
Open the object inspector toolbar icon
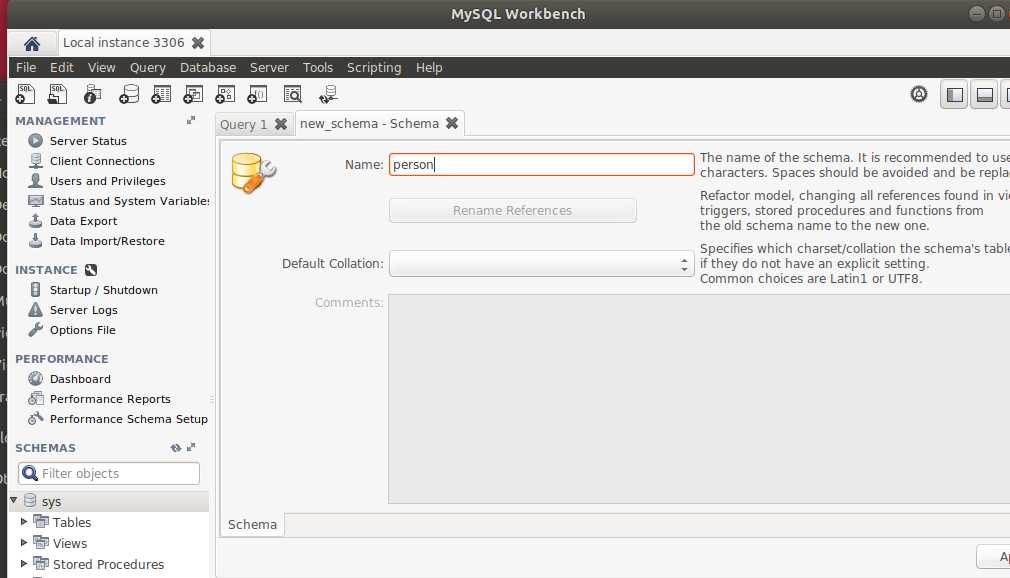(x=92, y=94)
